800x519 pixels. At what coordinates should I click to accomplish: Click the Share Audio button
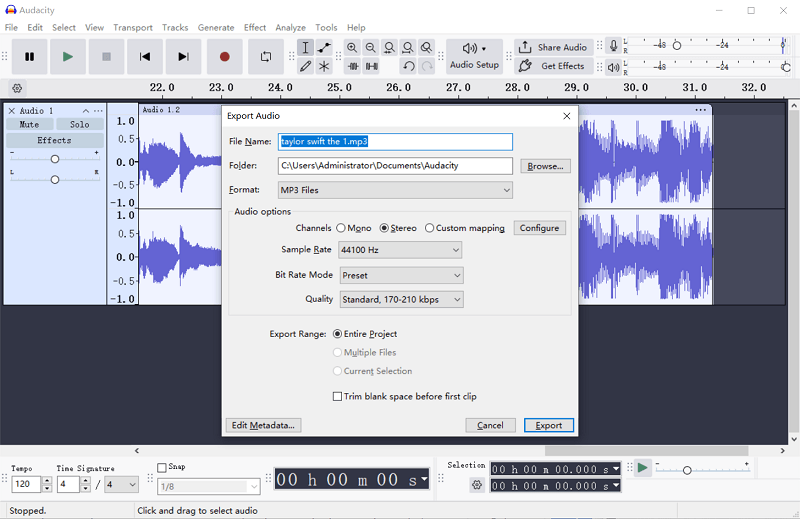(554, 47)
